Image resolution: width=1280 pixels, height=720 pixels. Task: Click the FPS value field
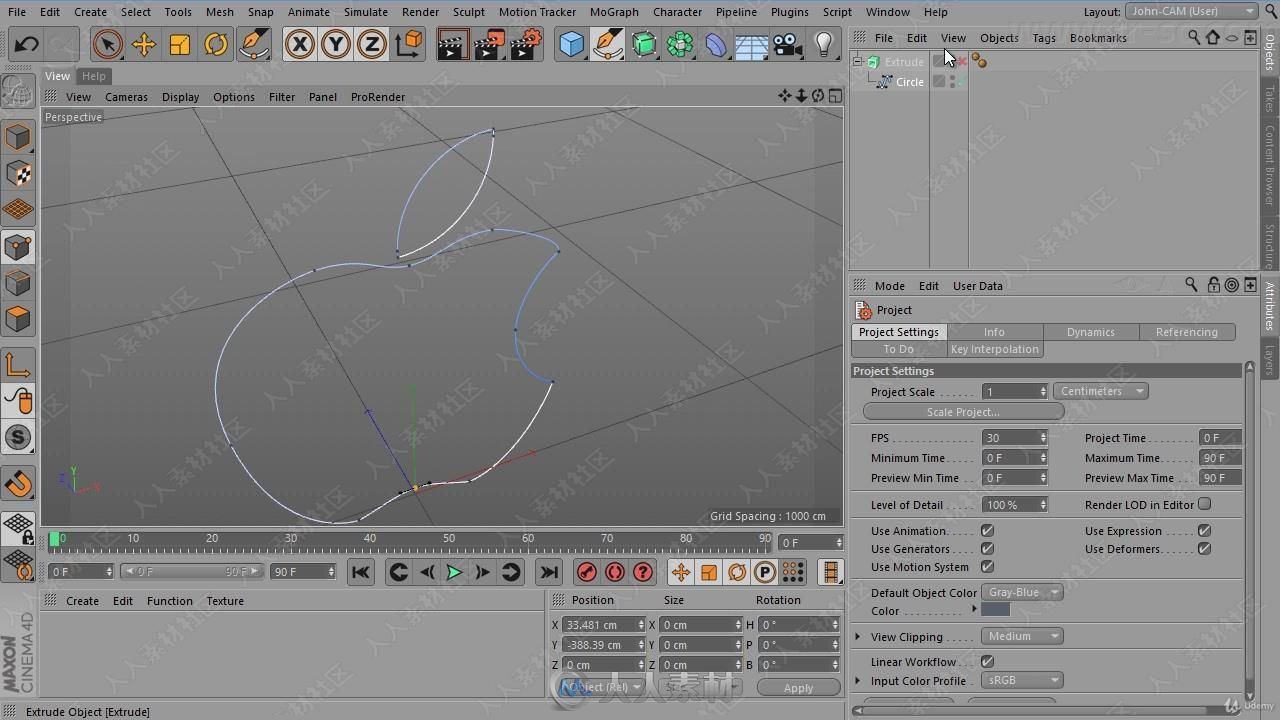coord(1014,437)
